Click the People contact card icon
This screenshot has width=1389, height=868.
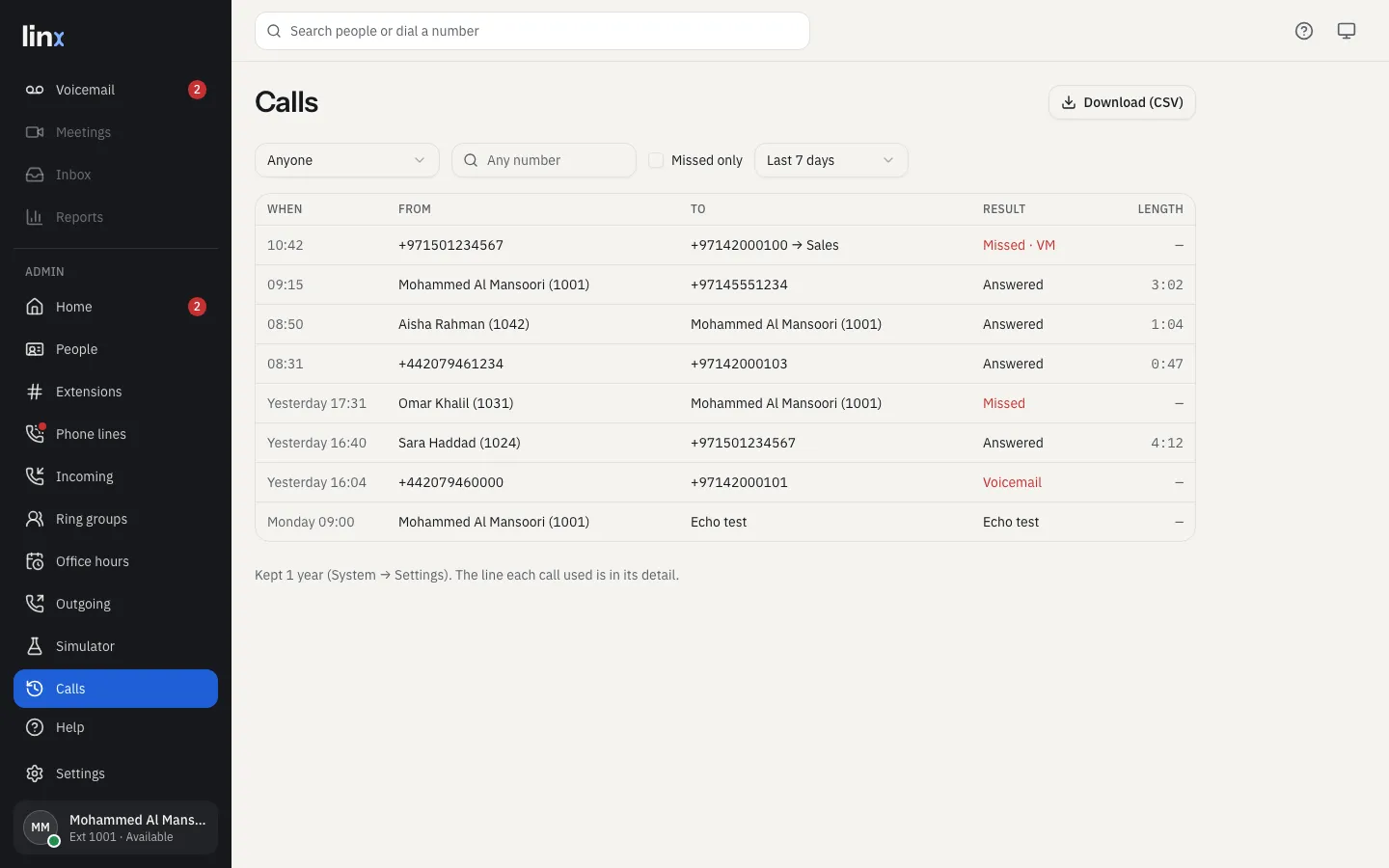point(35,349)
